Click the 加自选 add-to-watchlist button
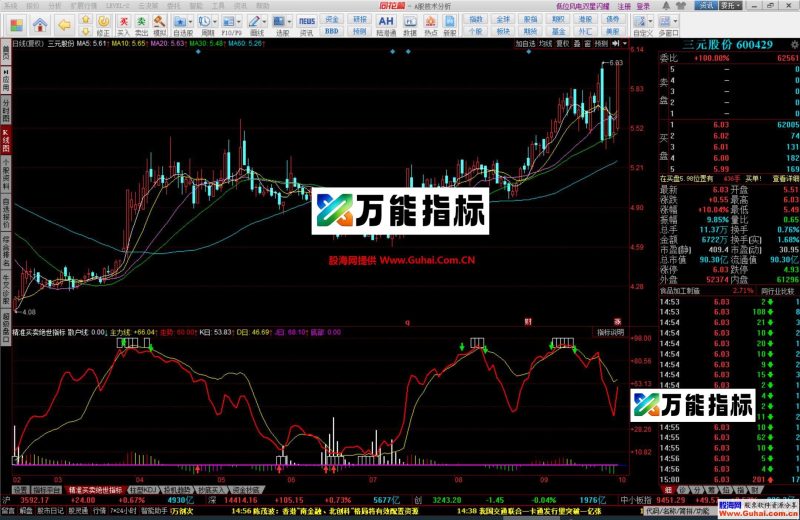The width and height of the screenshot is (800, 520). pos(526,44)
